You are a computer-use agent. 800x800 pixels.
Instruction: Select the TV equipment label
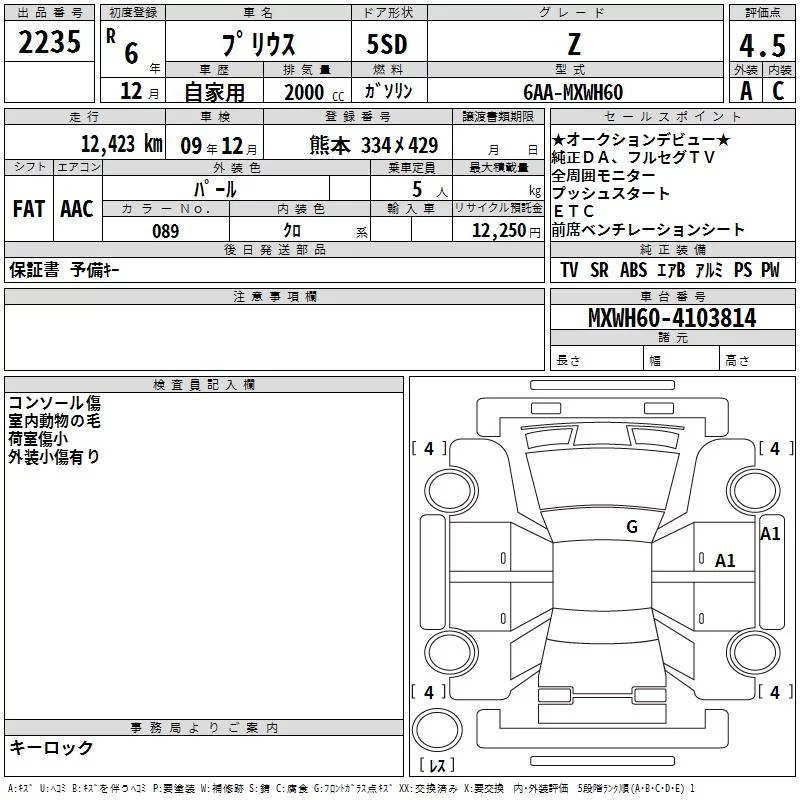569,270
